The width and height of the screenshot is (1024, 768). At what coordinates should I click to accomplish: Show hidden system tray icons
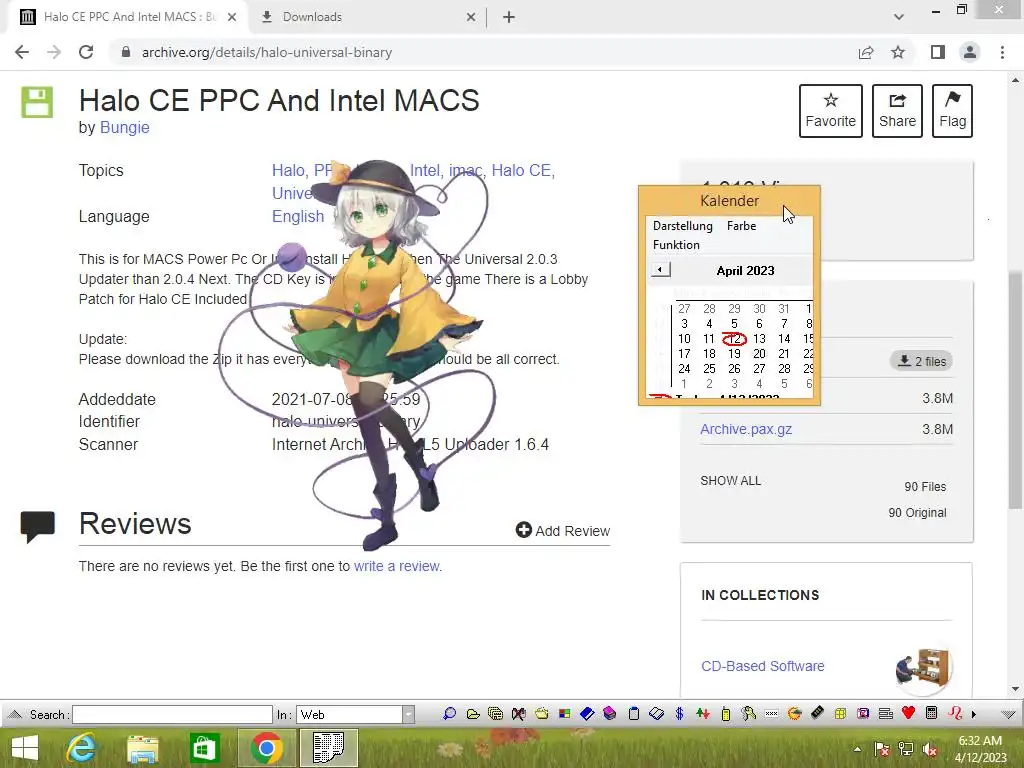[857, 749]
